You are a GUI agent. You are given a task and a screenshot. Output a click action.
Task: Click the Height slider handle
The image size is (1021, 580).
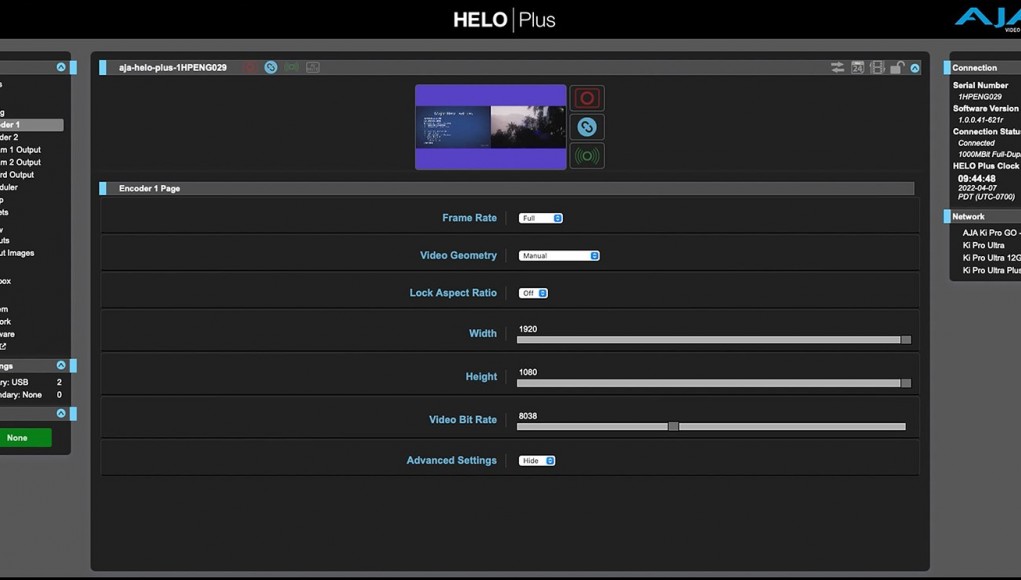coord(906,383)
